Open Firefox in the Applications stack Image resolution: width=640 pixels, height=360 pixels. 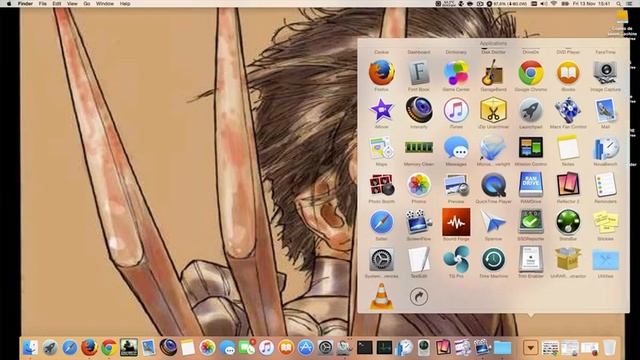click(381, 73)
